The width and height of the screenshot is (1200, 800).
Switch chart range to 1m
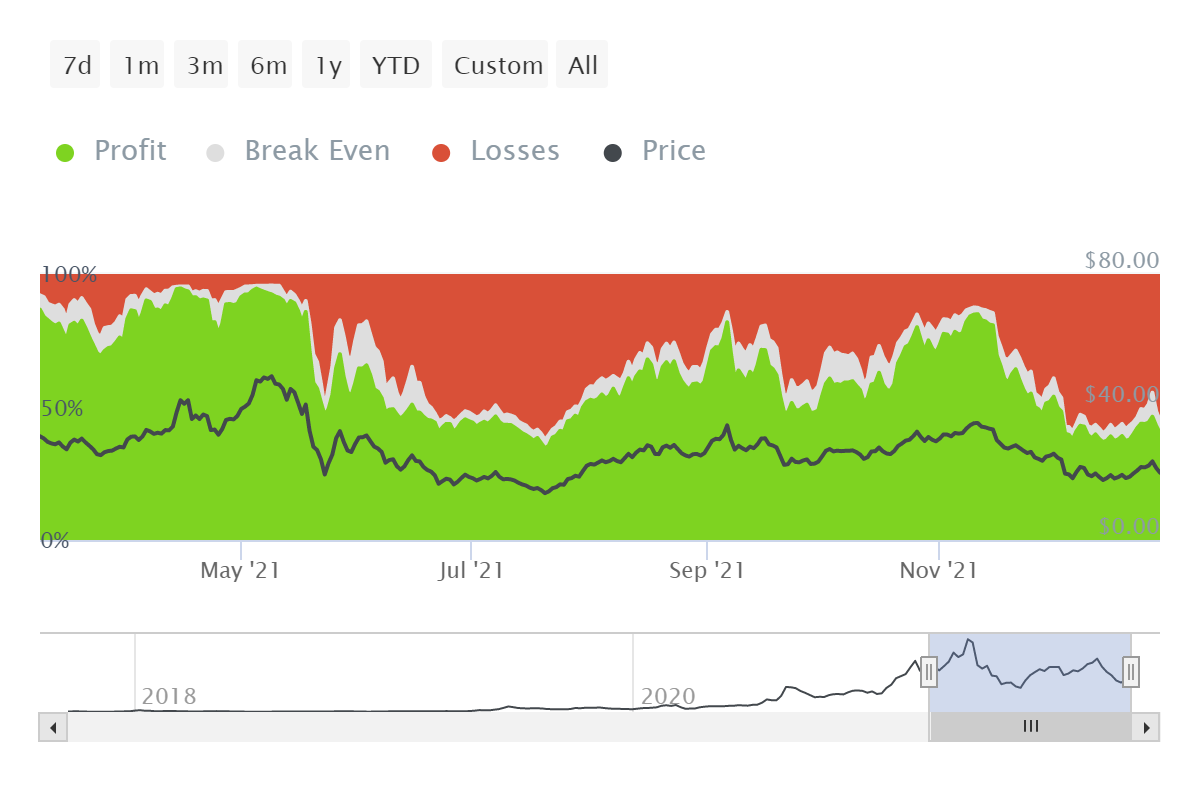point(140,65)
